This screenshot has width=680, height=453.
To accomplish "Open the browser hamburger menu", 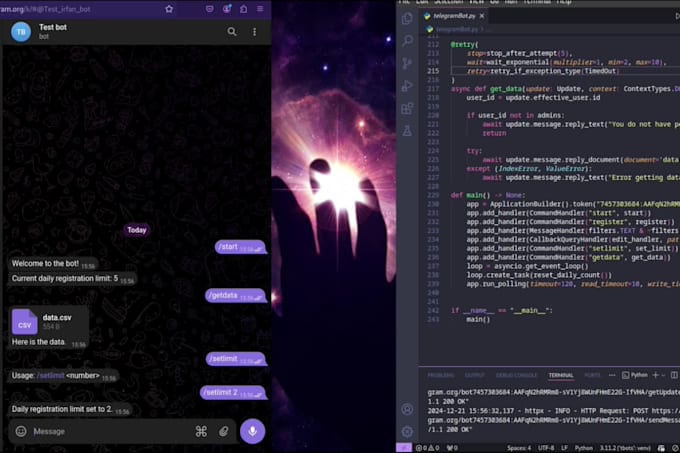I will 260,9.
